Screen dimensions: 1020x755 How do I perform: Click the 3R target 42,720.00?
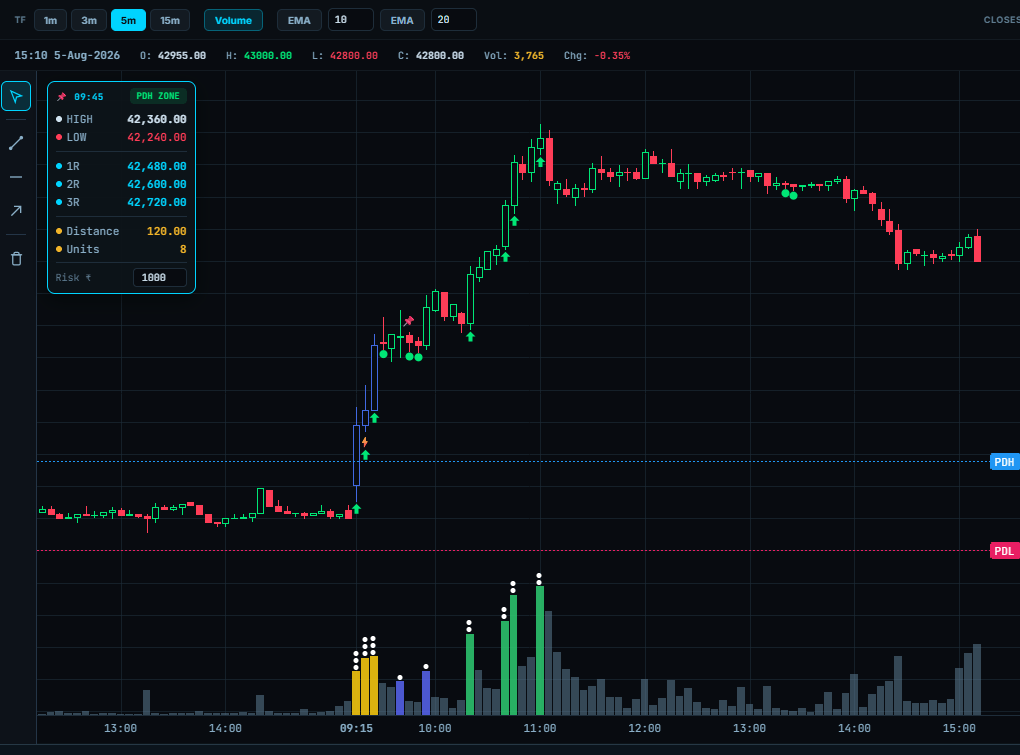(x=157, y=202)
